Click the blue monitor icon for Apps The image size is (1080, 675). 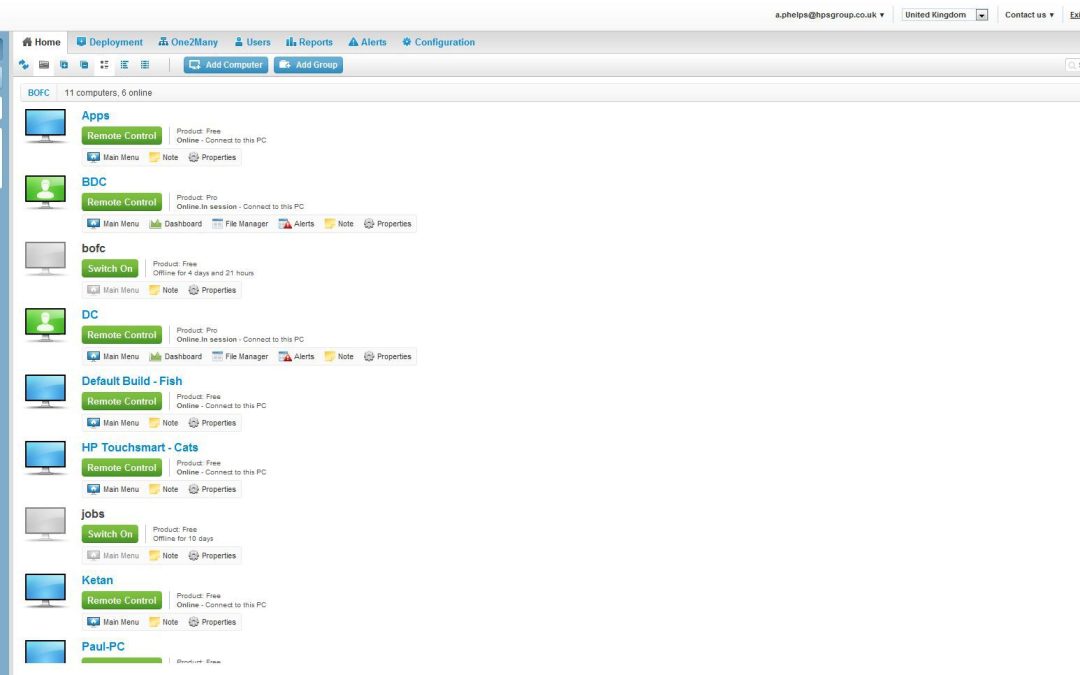pyautogui.click(x=45, y=125)
